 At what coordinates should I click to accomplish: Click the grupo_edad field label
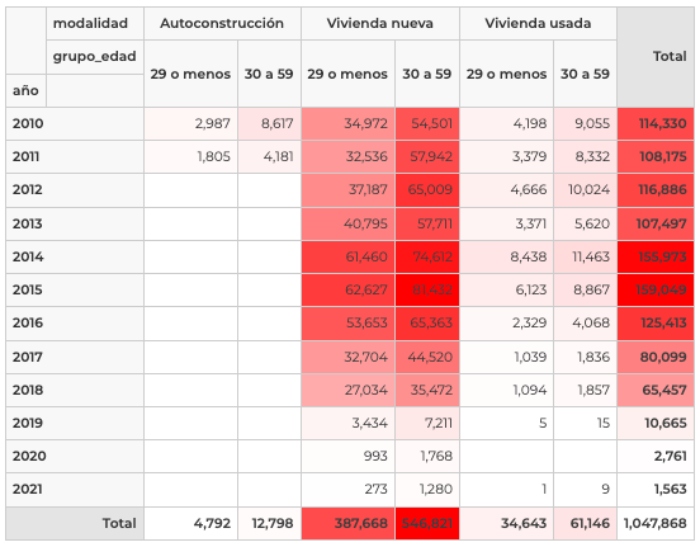[x=94, y=57]
